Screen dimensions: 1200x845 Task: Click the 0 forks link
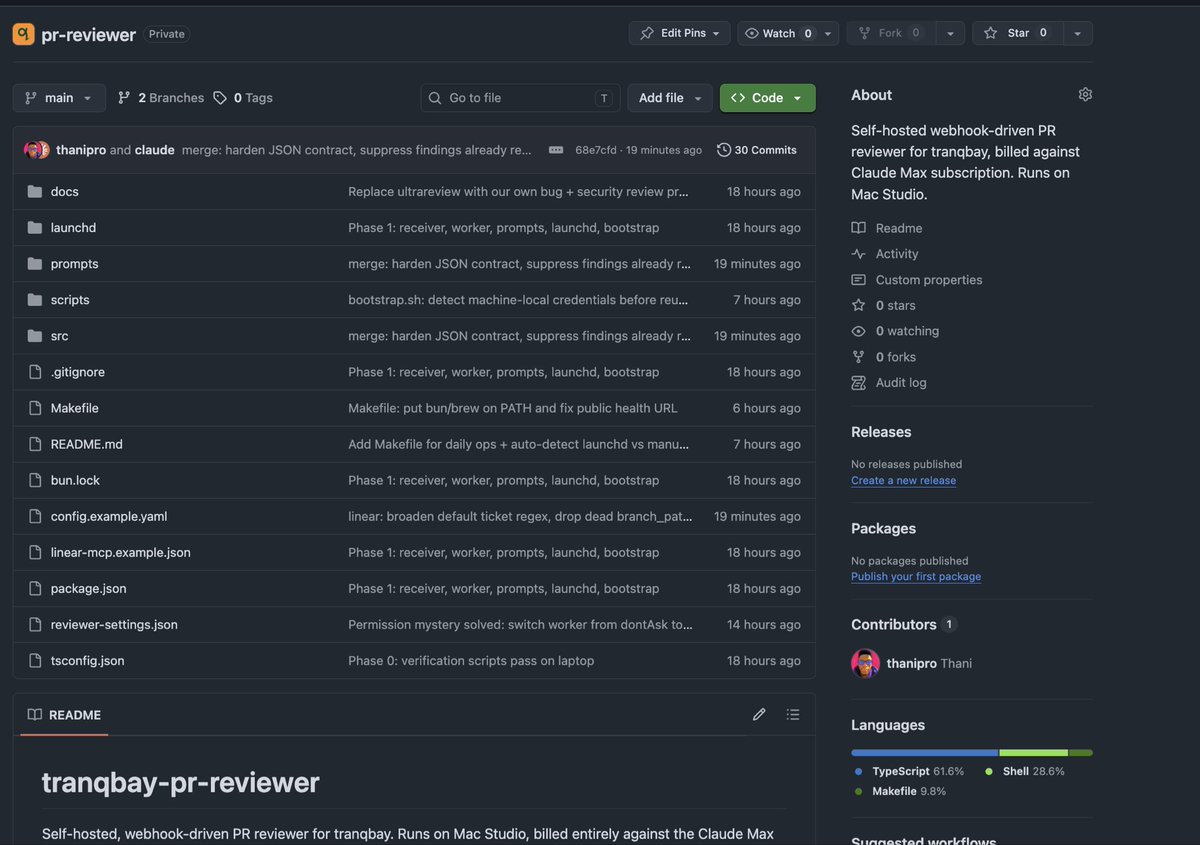pos(884,357)
